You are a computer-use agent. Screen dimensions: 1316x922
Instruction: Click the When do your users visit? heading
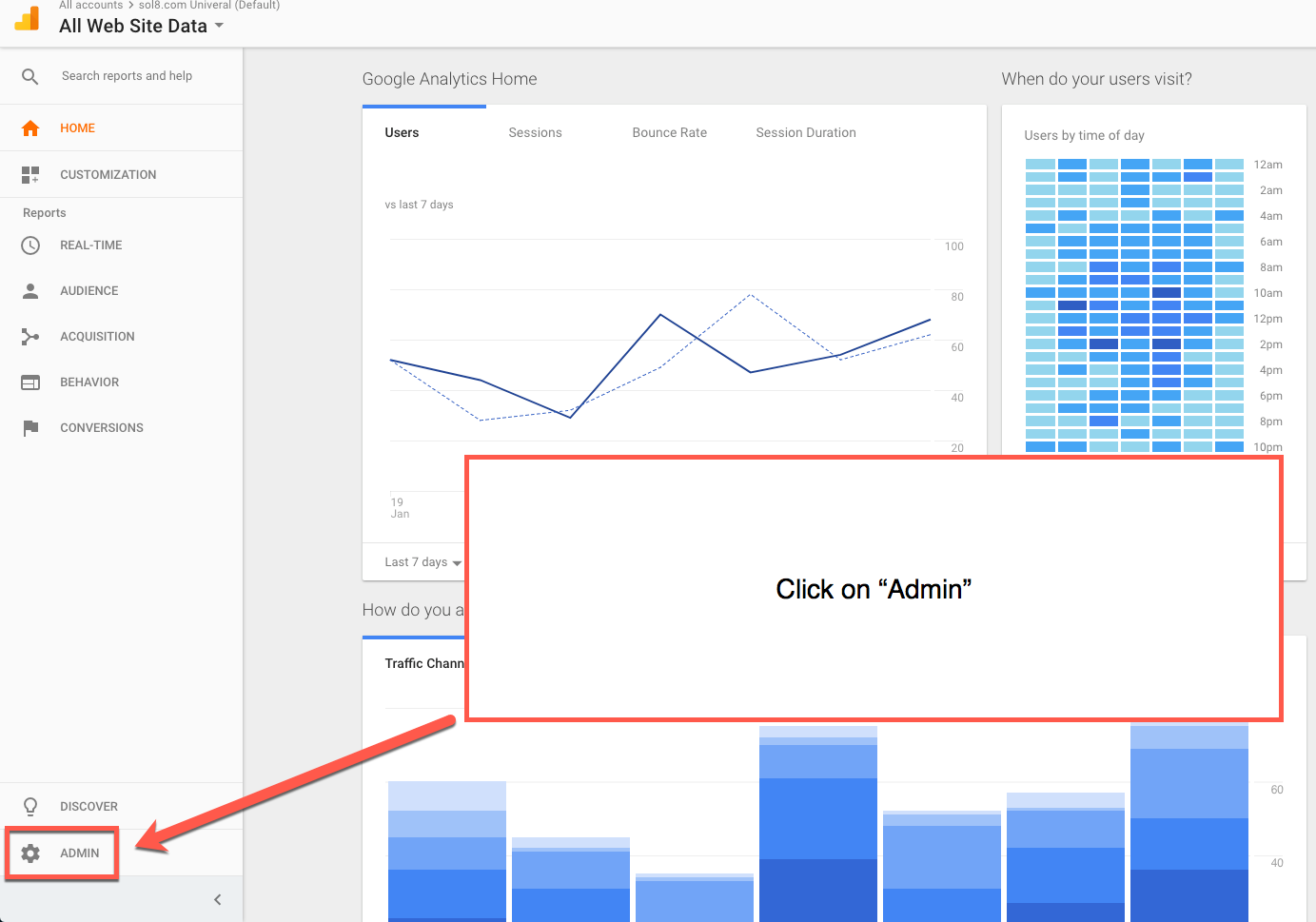[1096, 79]
